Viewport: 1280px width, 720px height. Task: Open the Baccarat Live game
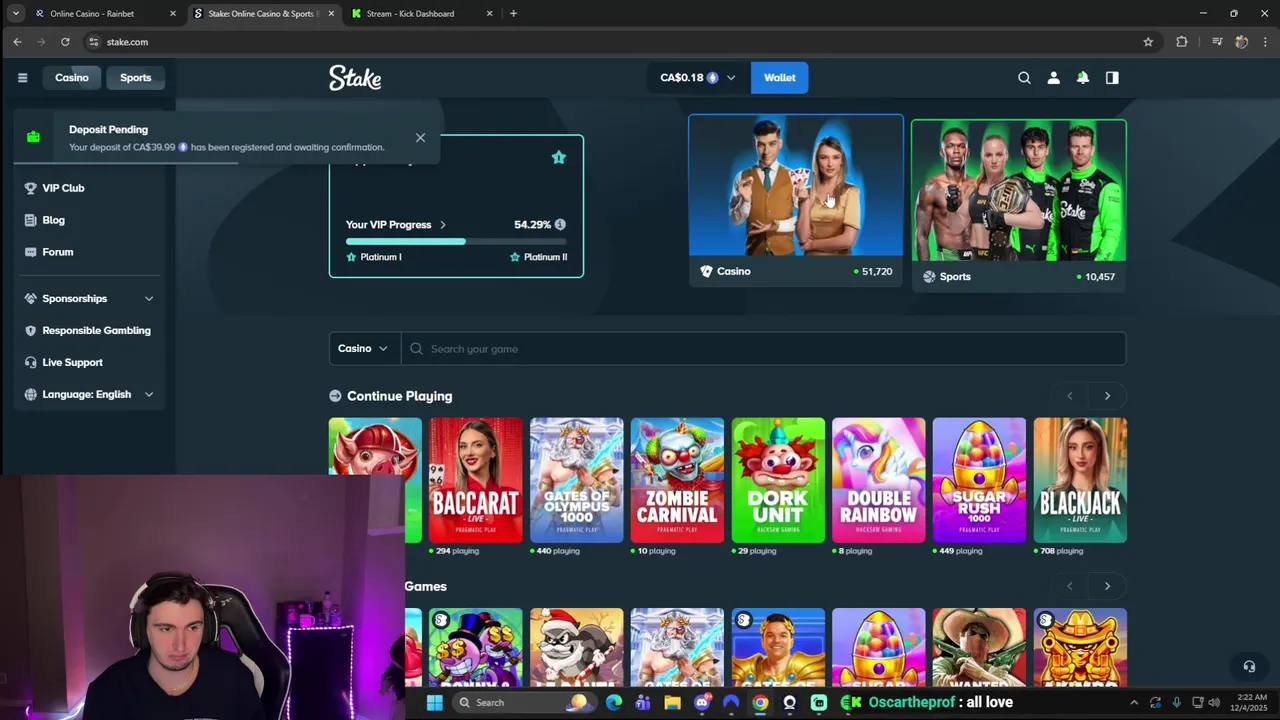pyautogui.click(x=476, y=480)
